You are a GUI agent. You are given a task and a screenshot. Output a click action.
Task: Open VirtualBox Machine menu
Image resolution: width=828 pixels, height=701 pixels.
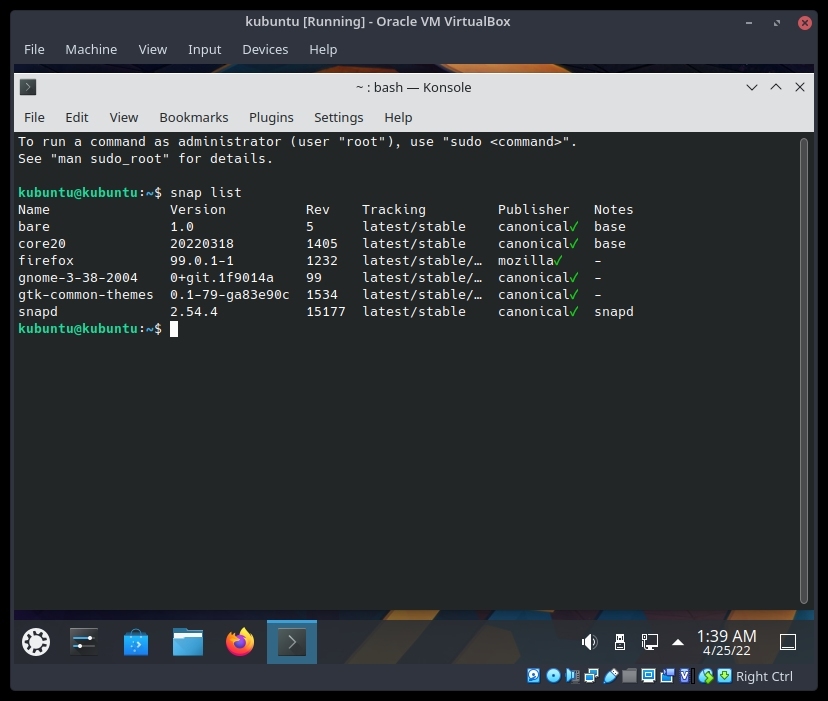coord(91,49)
